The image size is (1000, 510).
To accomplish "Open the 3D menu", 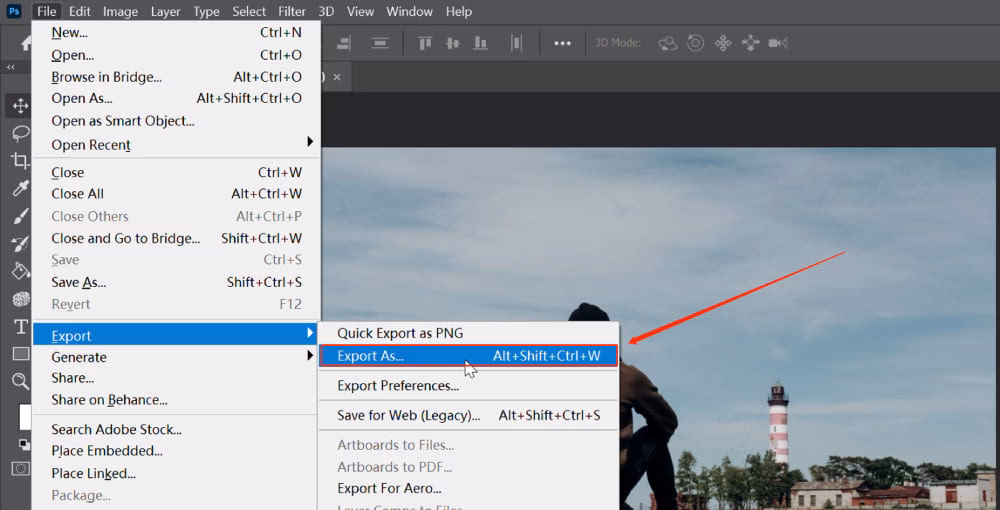I will coord(326,11).
